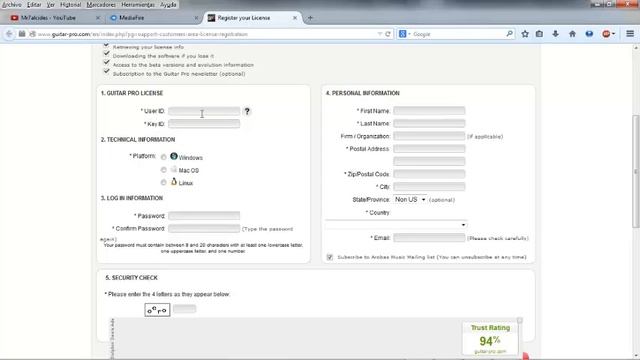
Task: Open the Editar menu
Action: [x=34, y=5]
